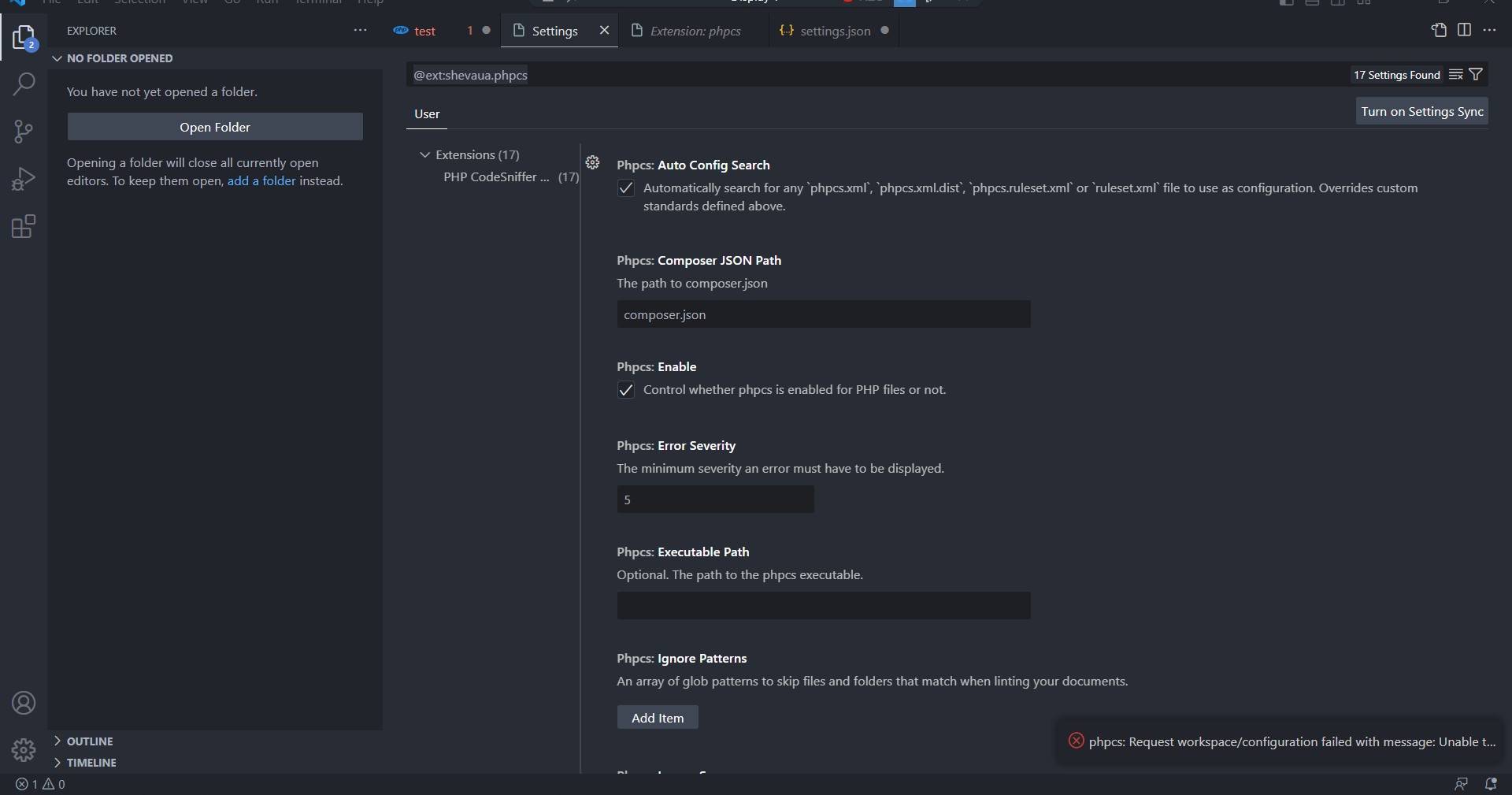
Task: Open the Accounts menu icon
Action: coord(24,703)
